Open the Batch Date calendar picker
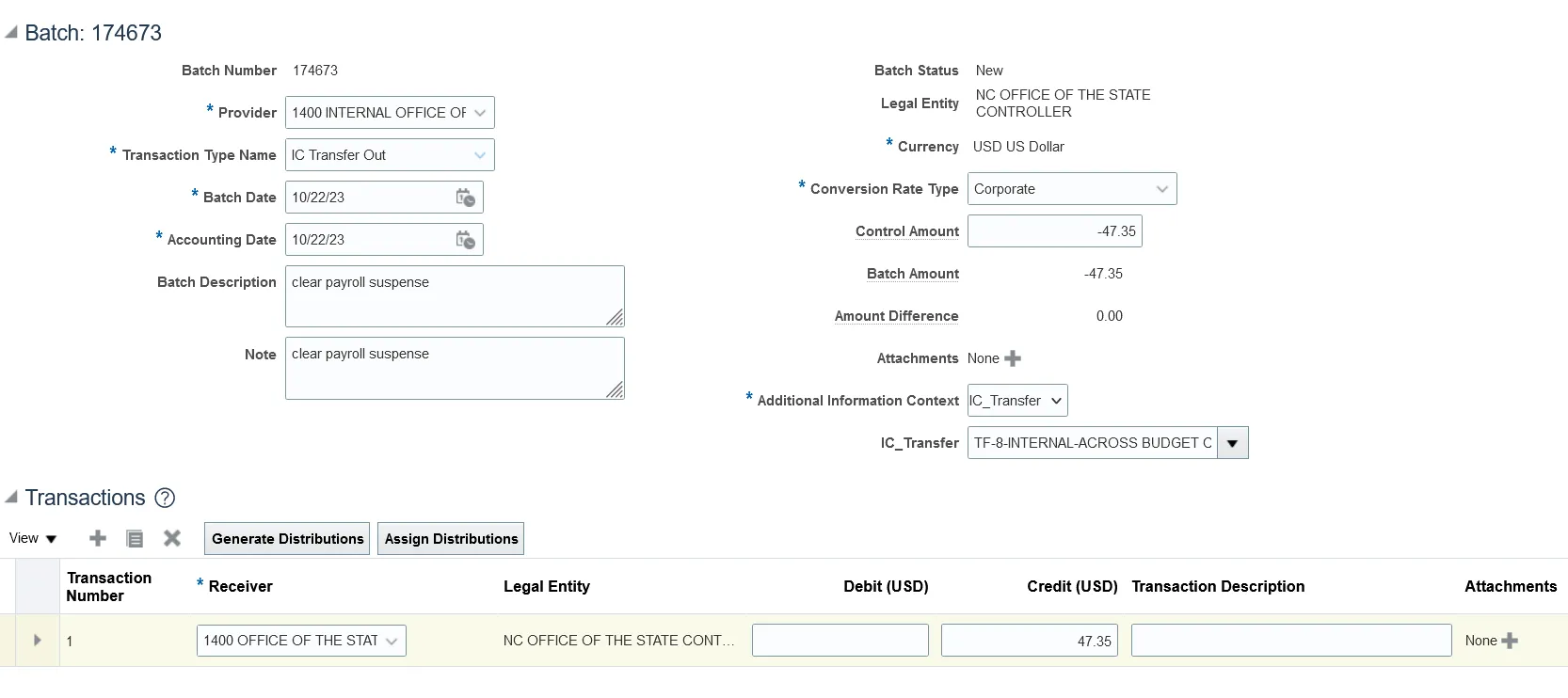Image resolution: width=1568 pixels, height=698 pixels. [x=465, y=198]
